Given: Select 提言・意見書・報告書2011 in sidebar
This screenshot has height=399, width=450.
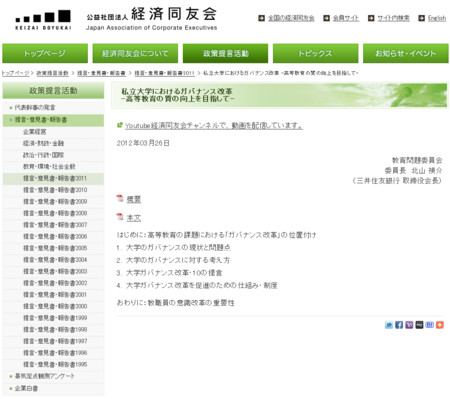Looking at the screenshot, I should click(53, 178).
